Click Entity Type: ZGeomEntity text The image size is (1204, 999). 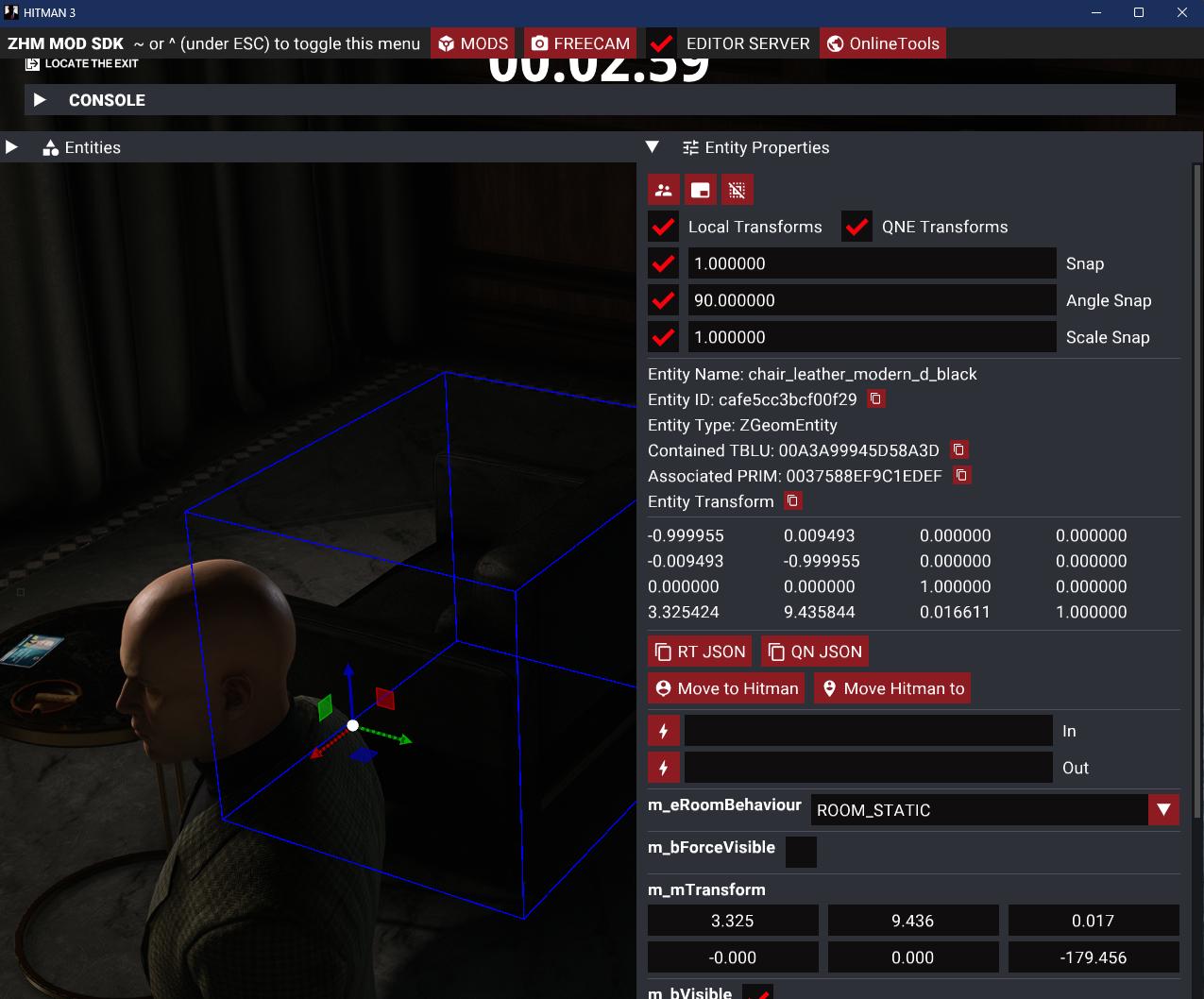pos(742,425)
